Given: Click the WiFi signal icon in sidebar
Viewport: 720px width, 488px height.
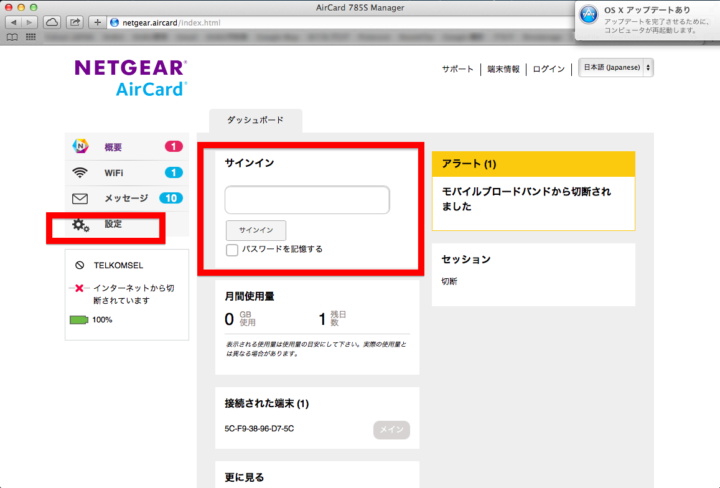Looking at the screenshot, I should [80, 173].
